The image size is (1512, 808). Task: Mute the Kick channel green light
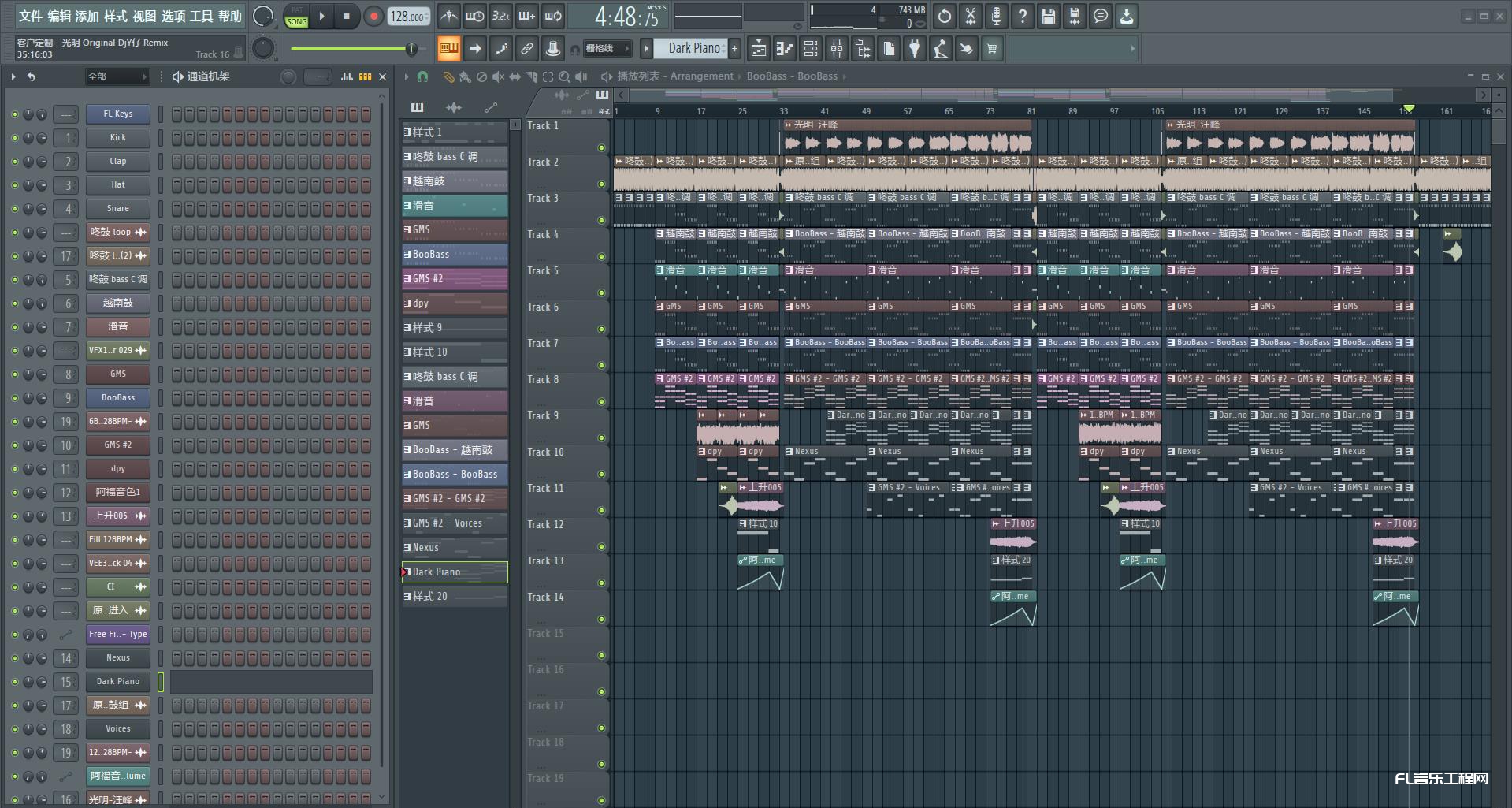(14, 138)
